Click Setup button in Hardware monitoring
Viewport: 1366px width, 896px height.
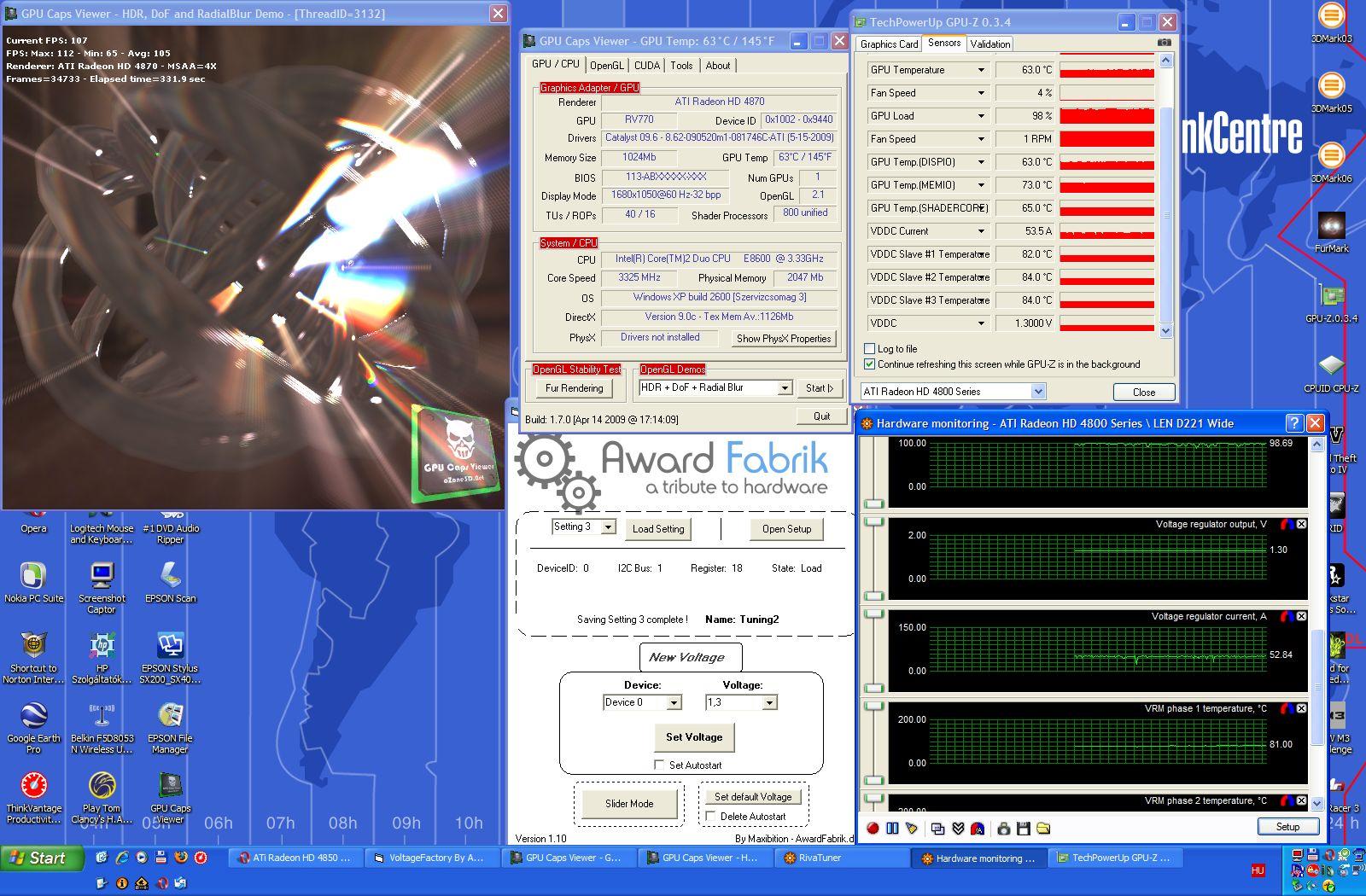pos(1287,826)
